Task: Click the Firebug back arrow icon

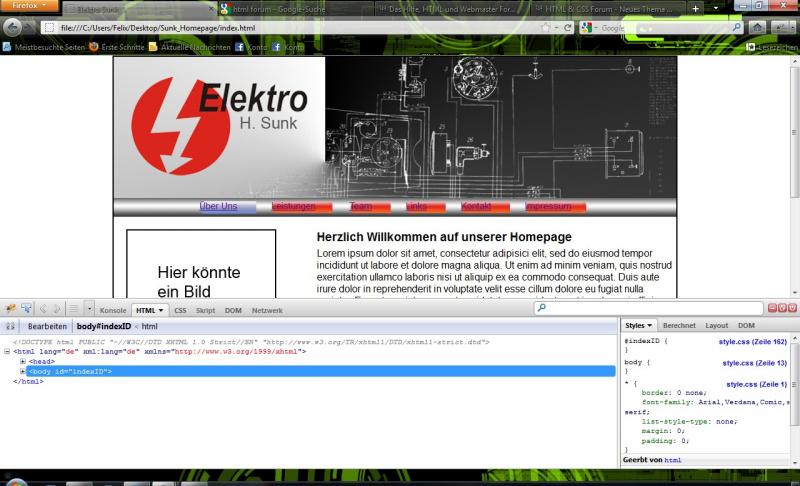Action: [43, 310]
